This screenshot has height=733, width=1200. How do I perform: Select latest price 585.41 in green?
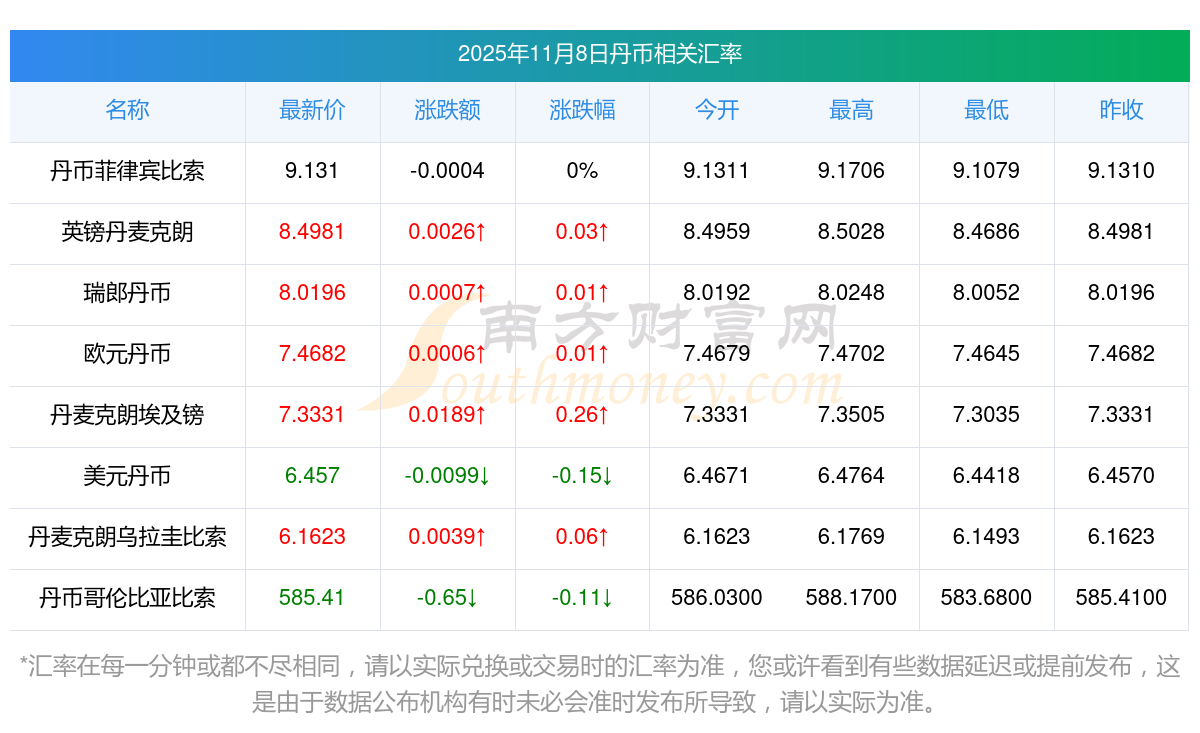312,598
